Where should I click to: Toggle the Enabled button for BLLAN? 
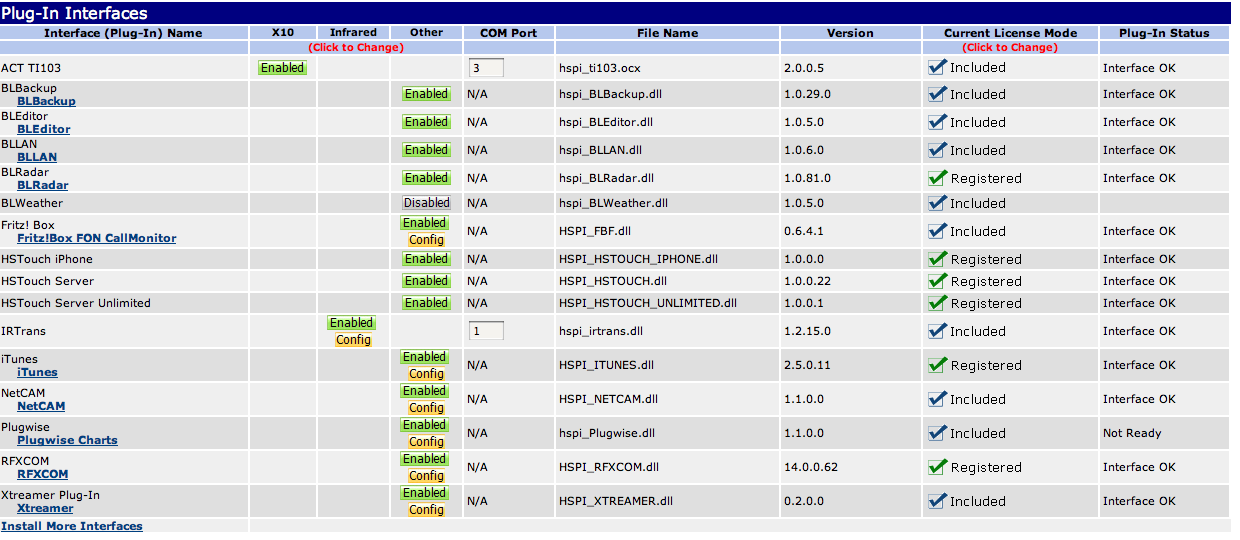point(426,150)
